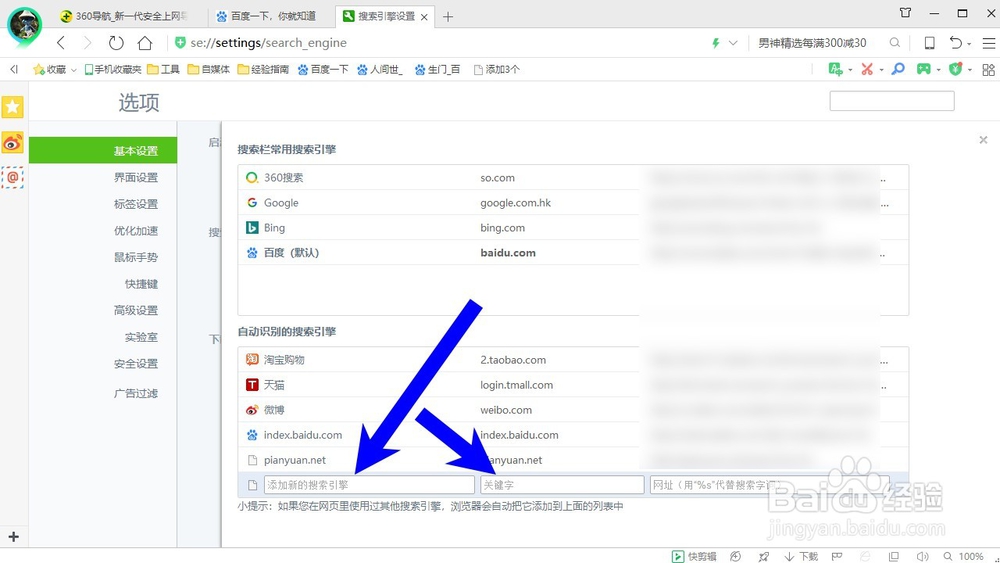Open the 生门_百 bookmark
Viewport: 1000px width, 563px height.
point(437,69)
